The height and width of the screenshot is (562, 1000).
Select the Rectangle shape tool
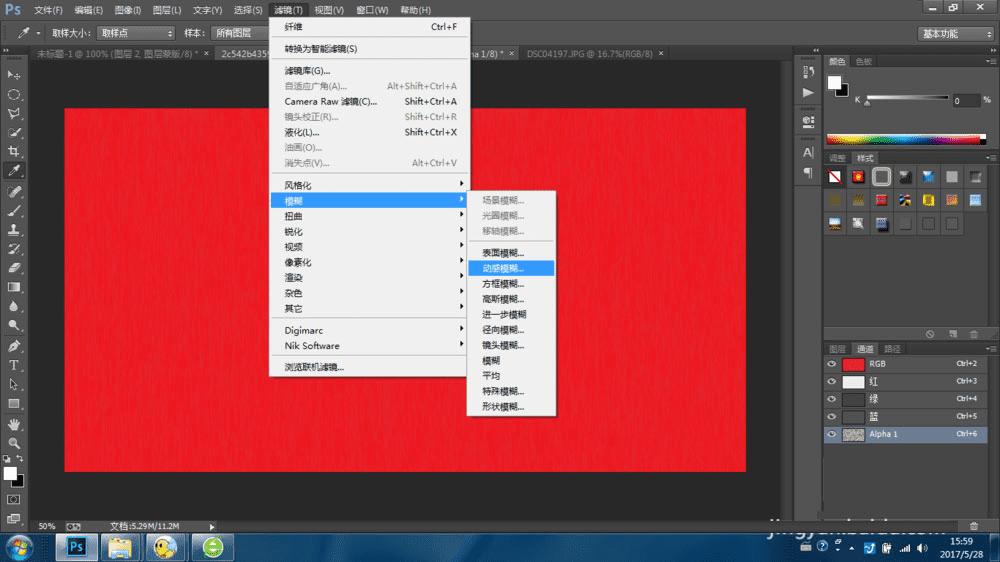click(13, 404)
